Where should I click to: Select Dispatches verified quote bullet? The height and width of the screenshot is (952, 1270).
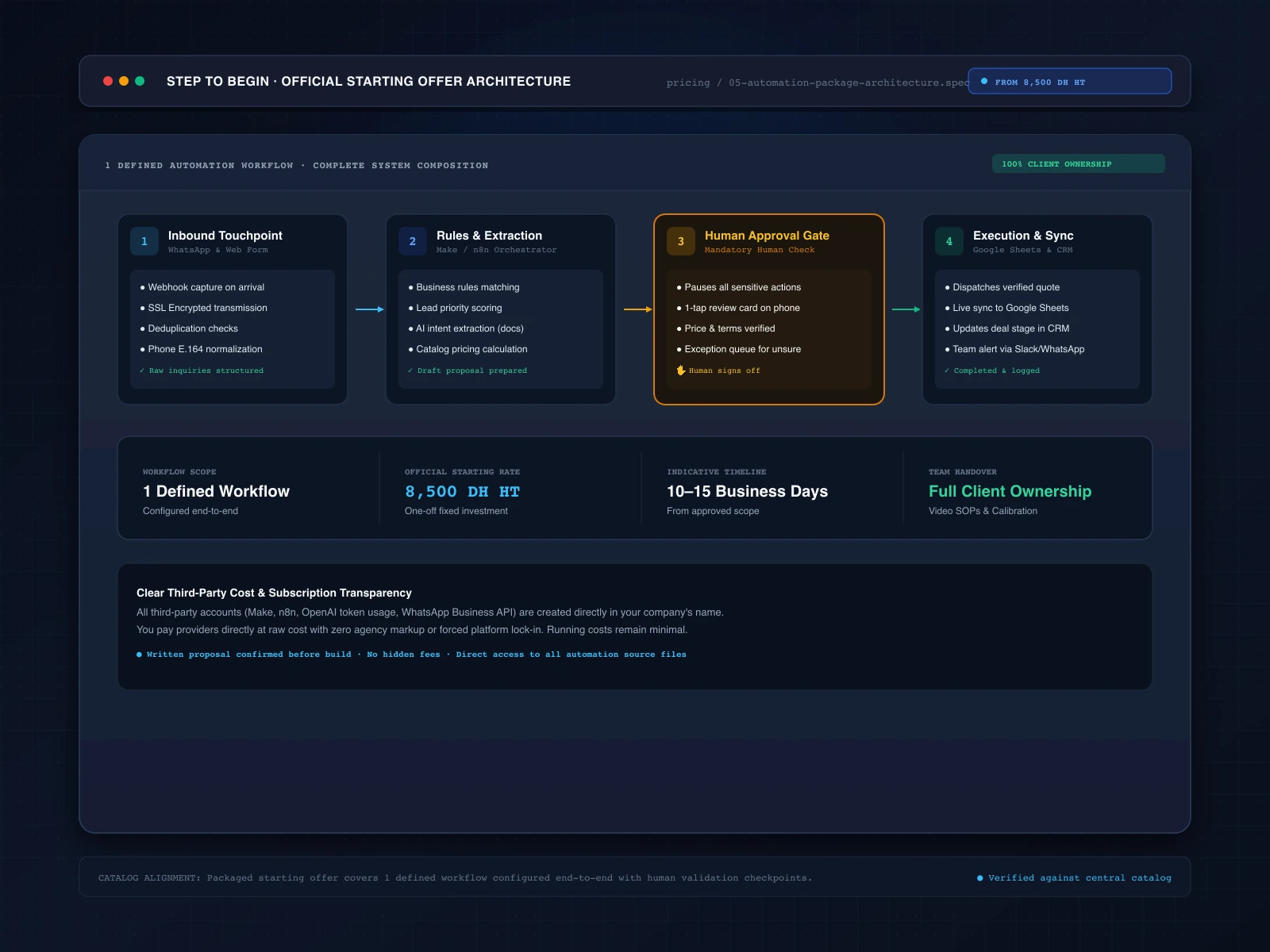1003,287
